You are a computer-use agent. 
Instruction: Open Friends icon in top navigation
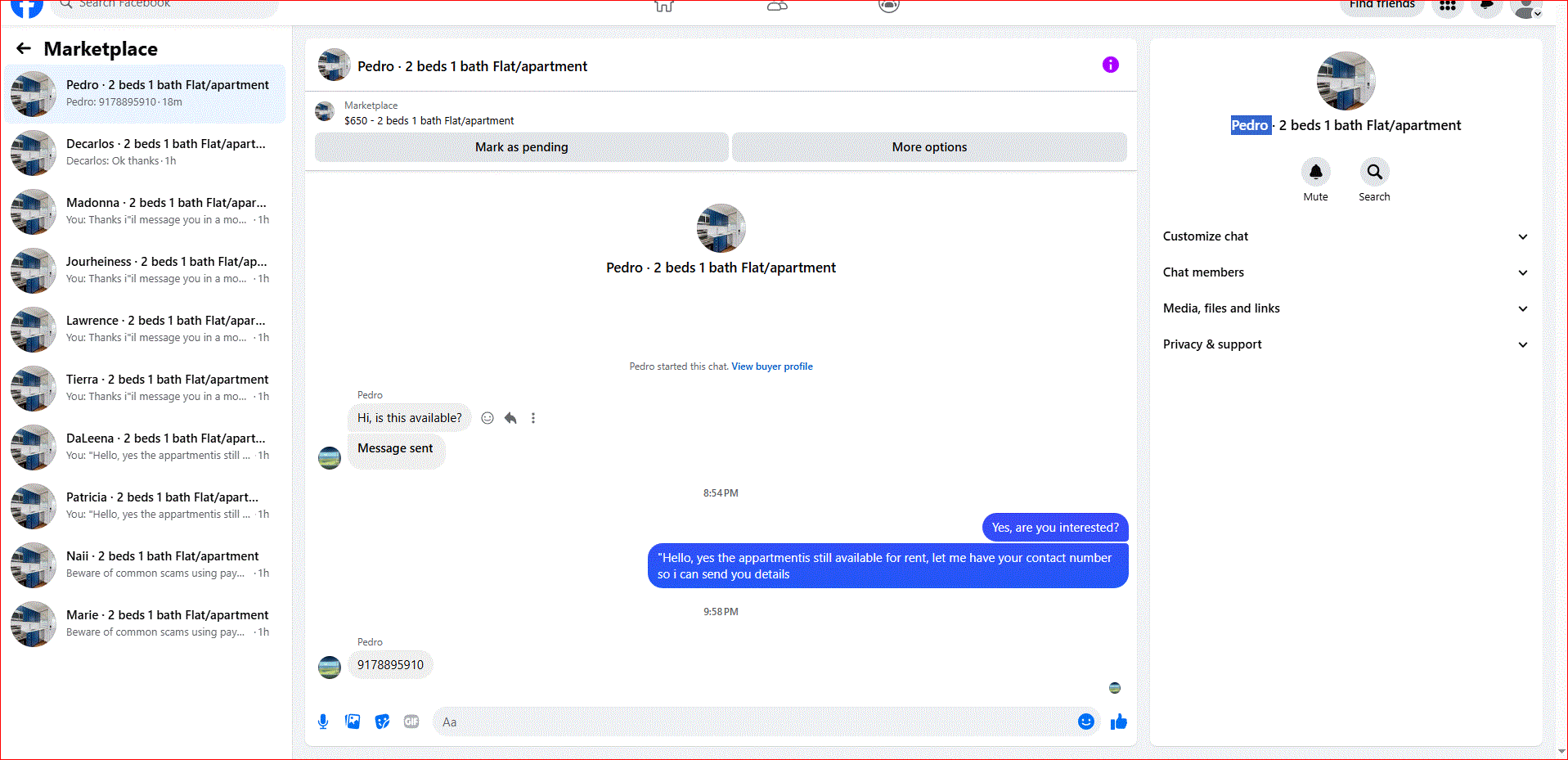coord(777,6)
